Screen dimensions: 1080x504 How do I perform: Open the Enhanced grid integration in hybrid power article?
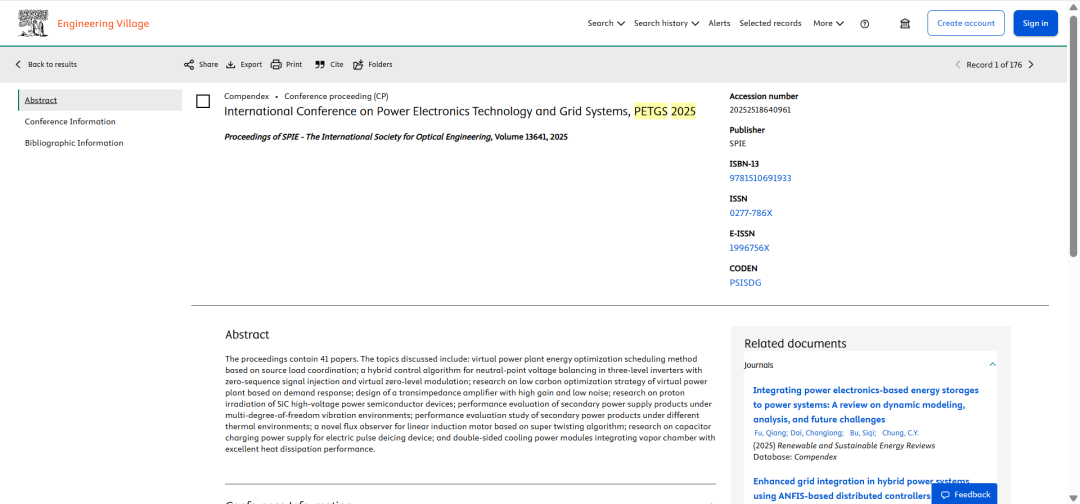[861, 488]
